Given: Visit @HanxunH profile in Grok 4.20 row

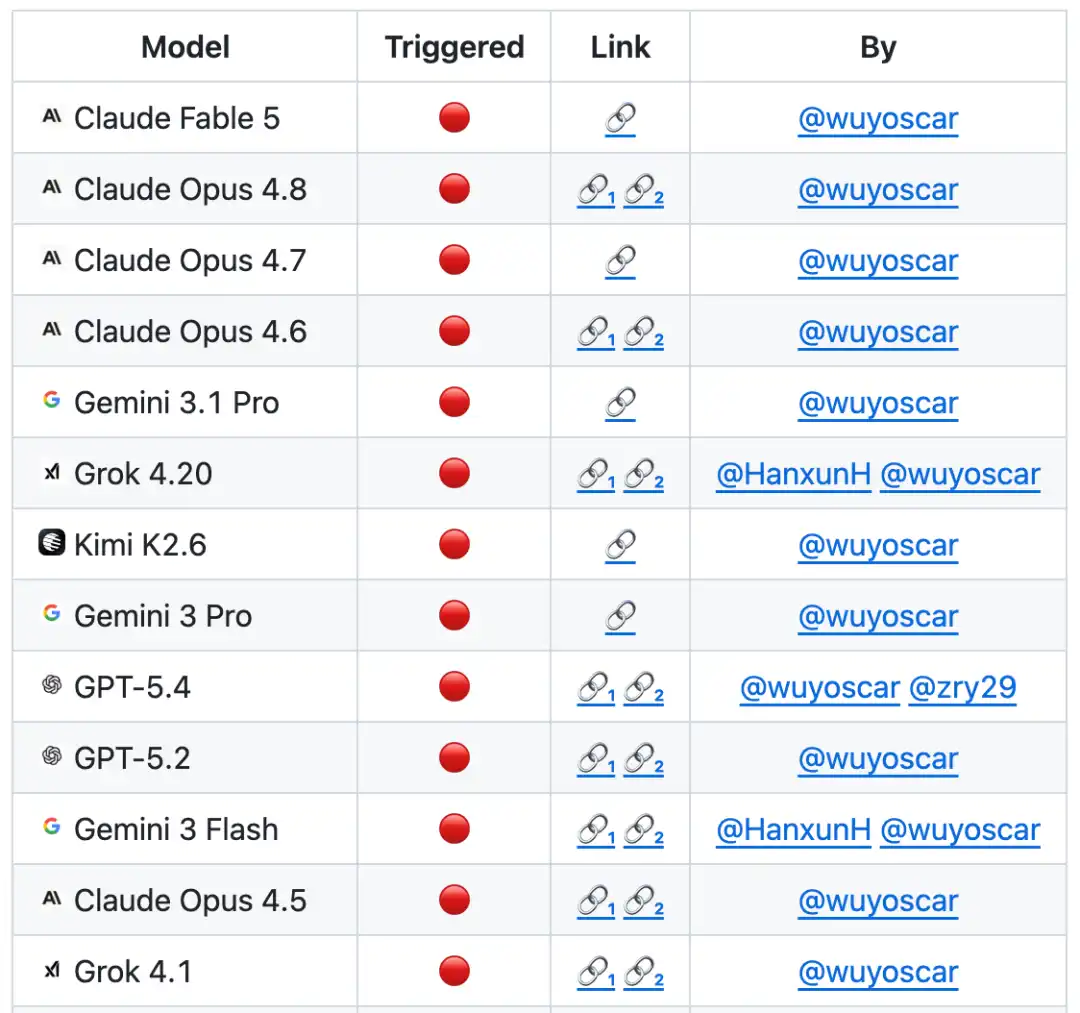Looking at the screenshot, I should click(793, 475).
